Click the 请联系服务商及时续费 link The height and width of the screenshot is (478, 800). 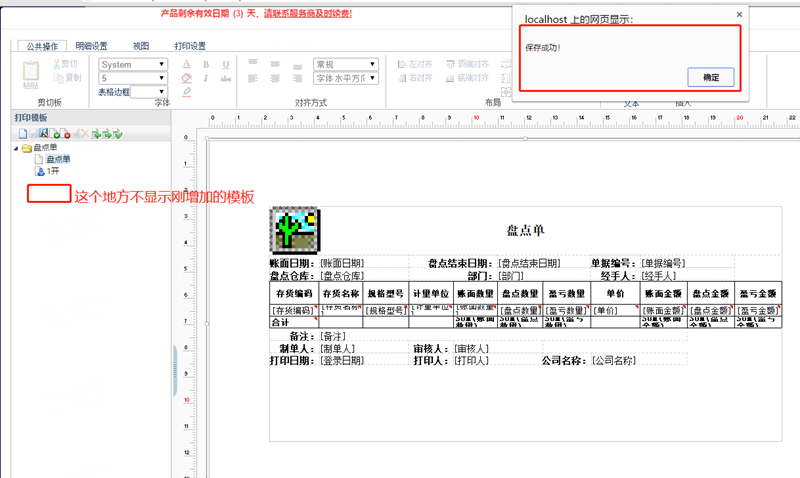tap(308, 13)
